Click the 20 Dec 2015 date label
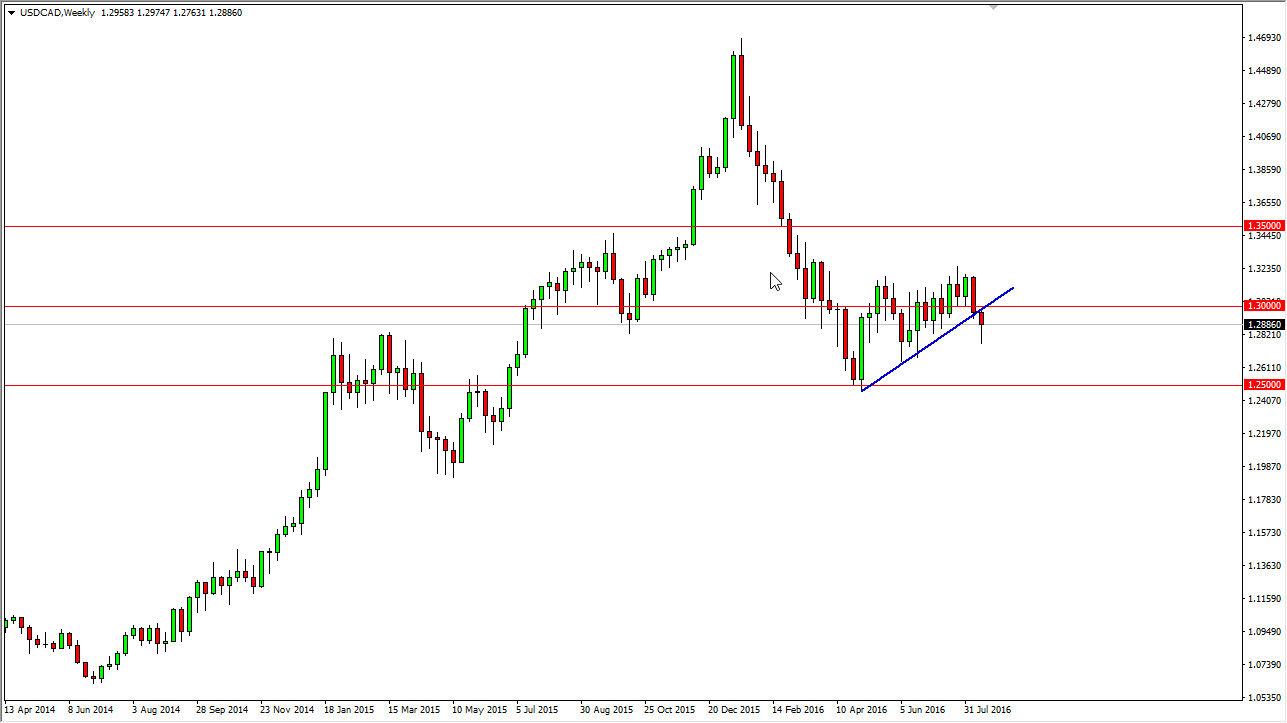 click(x=734, y=709)
